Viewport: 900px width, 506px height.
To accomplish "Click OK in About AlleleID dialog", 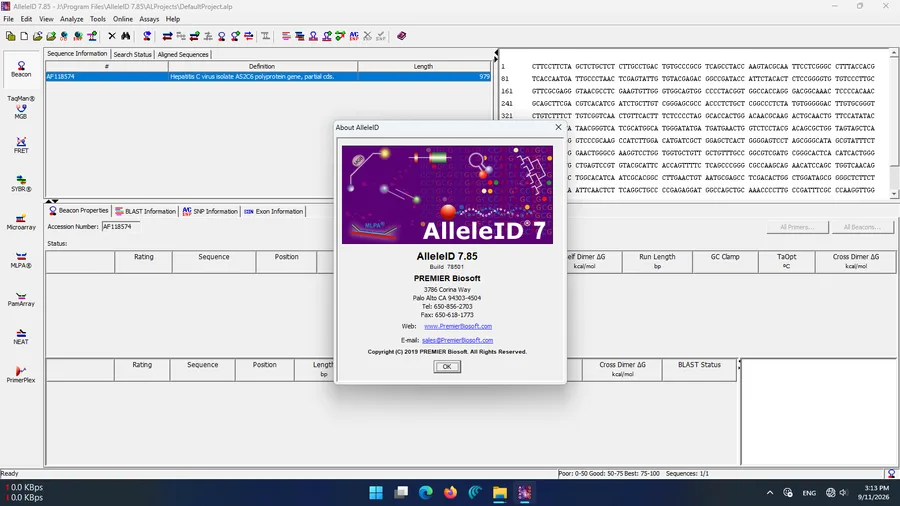I will click(447, 367).
